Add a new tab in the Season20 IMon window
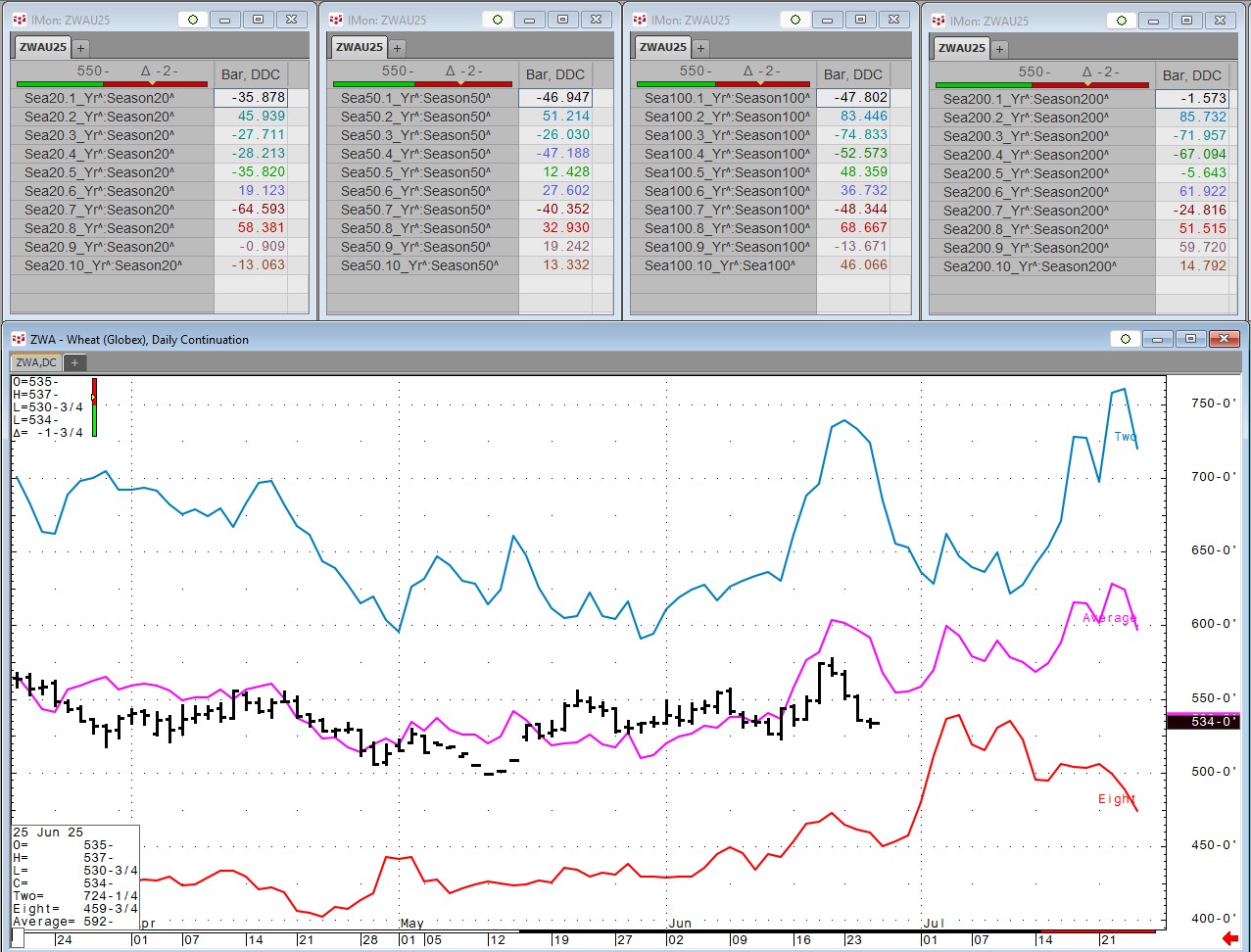Screen dimensions: 1251x952 pos(81,47)
